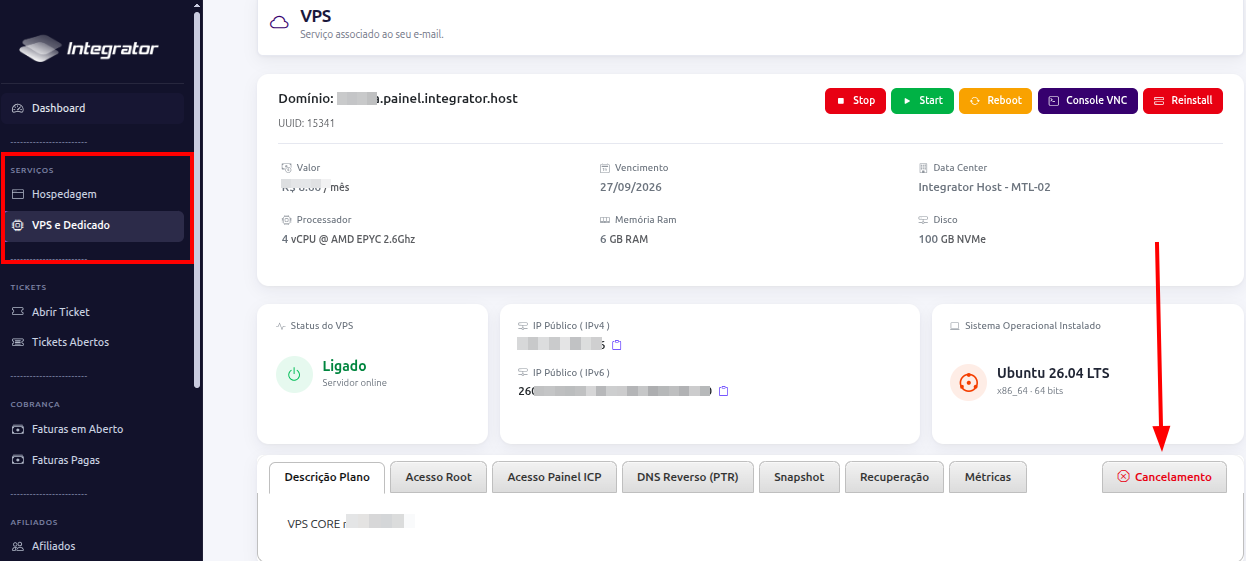Click the Vencimento calendar icon

pyautogui.click(x=605, y=168)
